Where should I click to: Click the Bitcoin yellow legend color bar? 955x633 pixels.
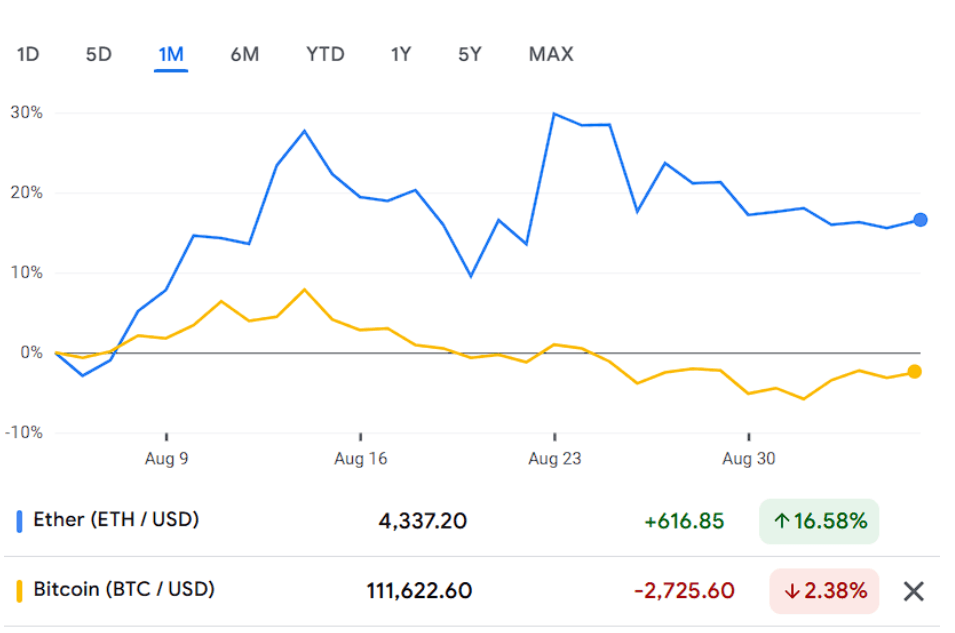pos(20,590)
